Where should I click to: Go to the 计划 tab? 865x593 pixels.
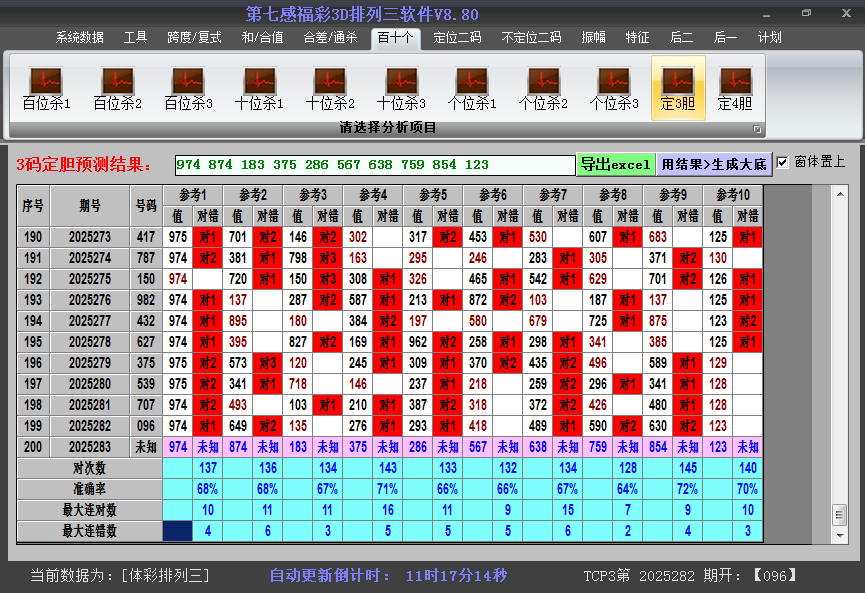(769, 38)
